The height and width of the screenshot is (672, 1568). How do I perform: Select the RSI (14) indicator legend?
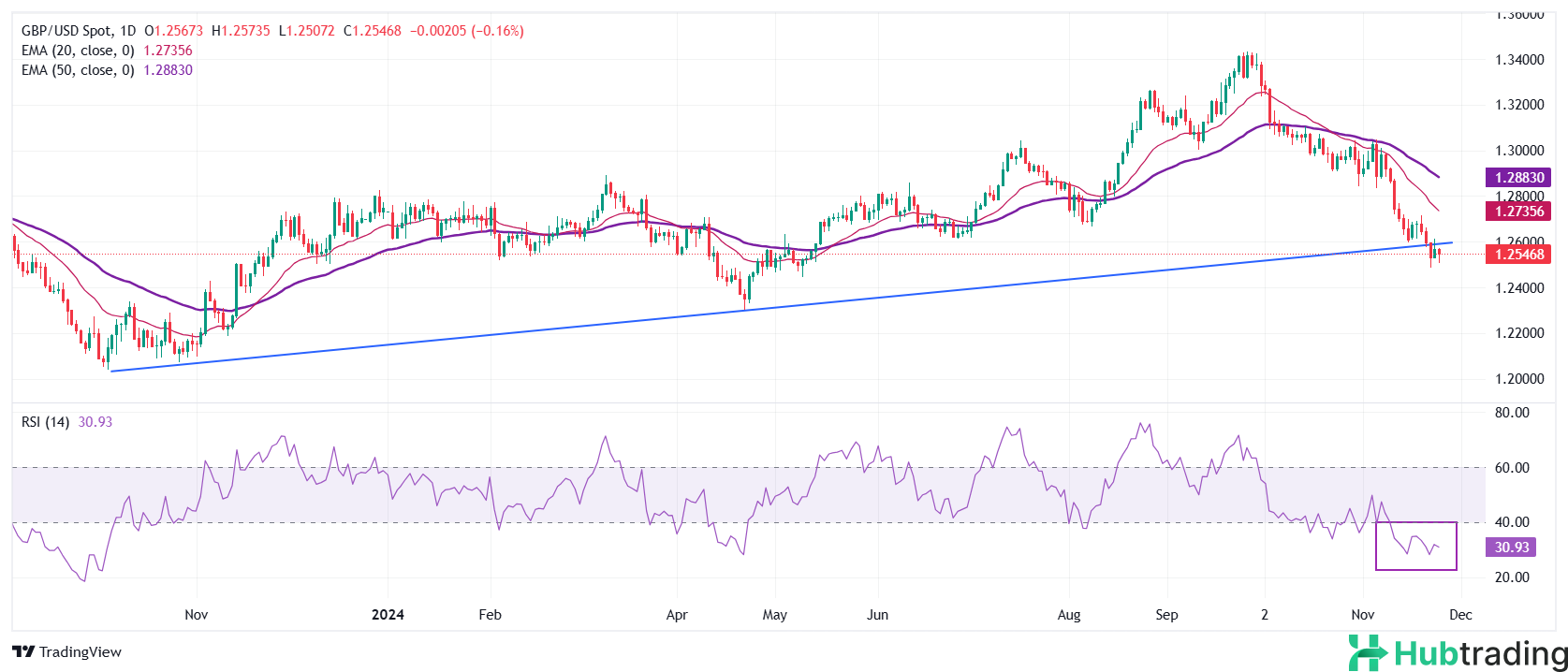tap(45, 422)
